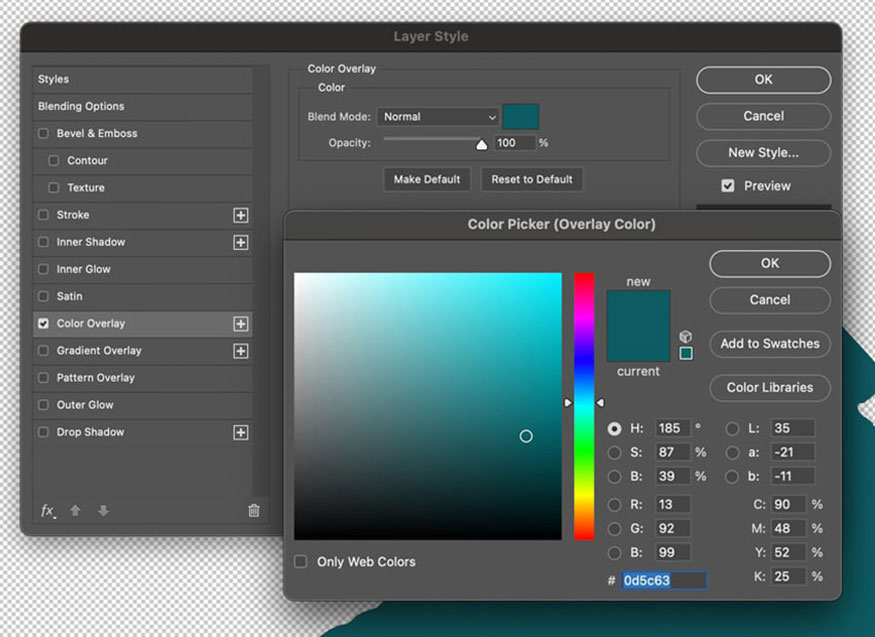Screen dimensions: 875x637
Task: Select the L lightness radio button
Action: pos(733,428)
